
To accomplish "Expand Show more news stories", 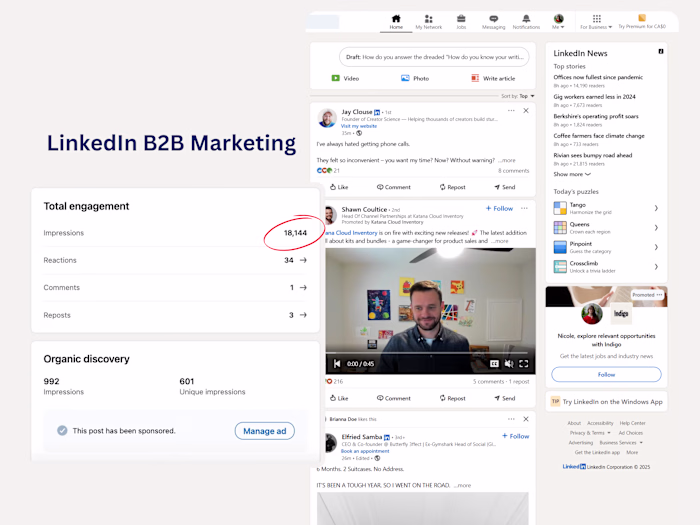I will click(x=572, y=175).
